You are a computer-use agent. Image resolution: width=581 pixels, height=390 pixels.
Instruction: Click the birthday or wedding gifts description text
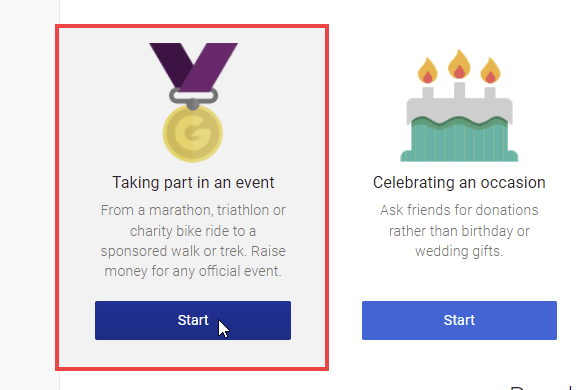[x=459, y=231]
